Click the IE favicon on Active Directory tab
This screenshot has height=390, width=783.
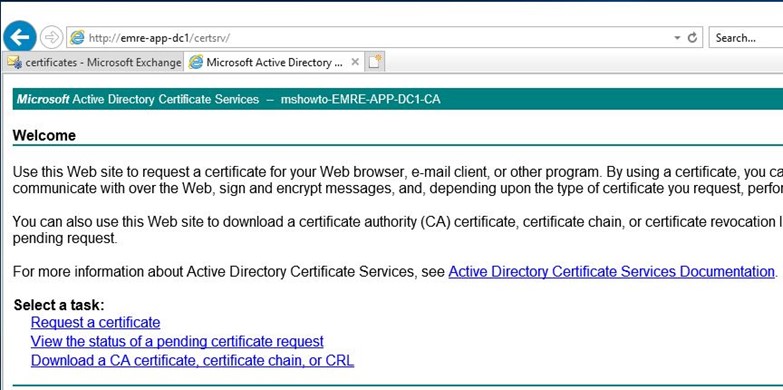[x=196, y=62]
